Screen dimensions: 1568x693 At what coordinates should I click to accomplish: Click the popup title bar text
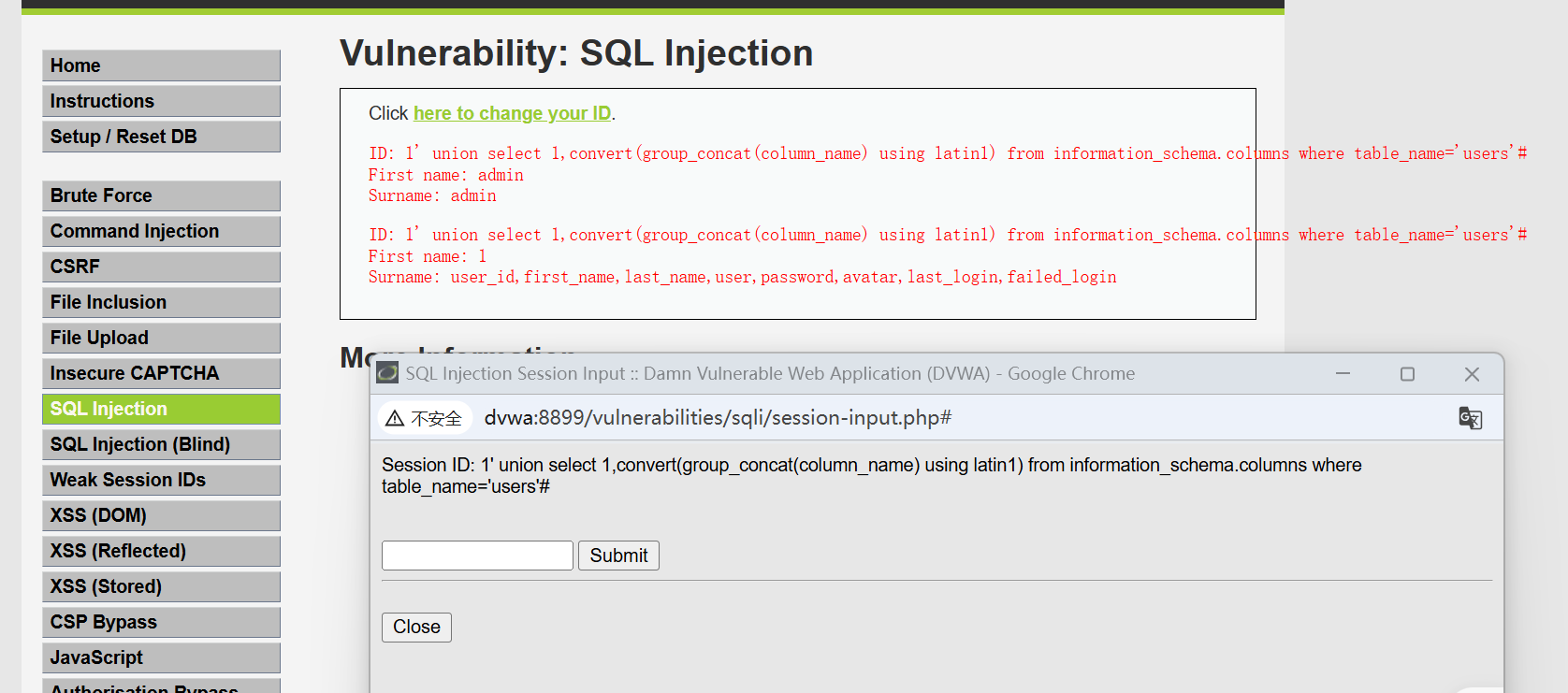770,373
